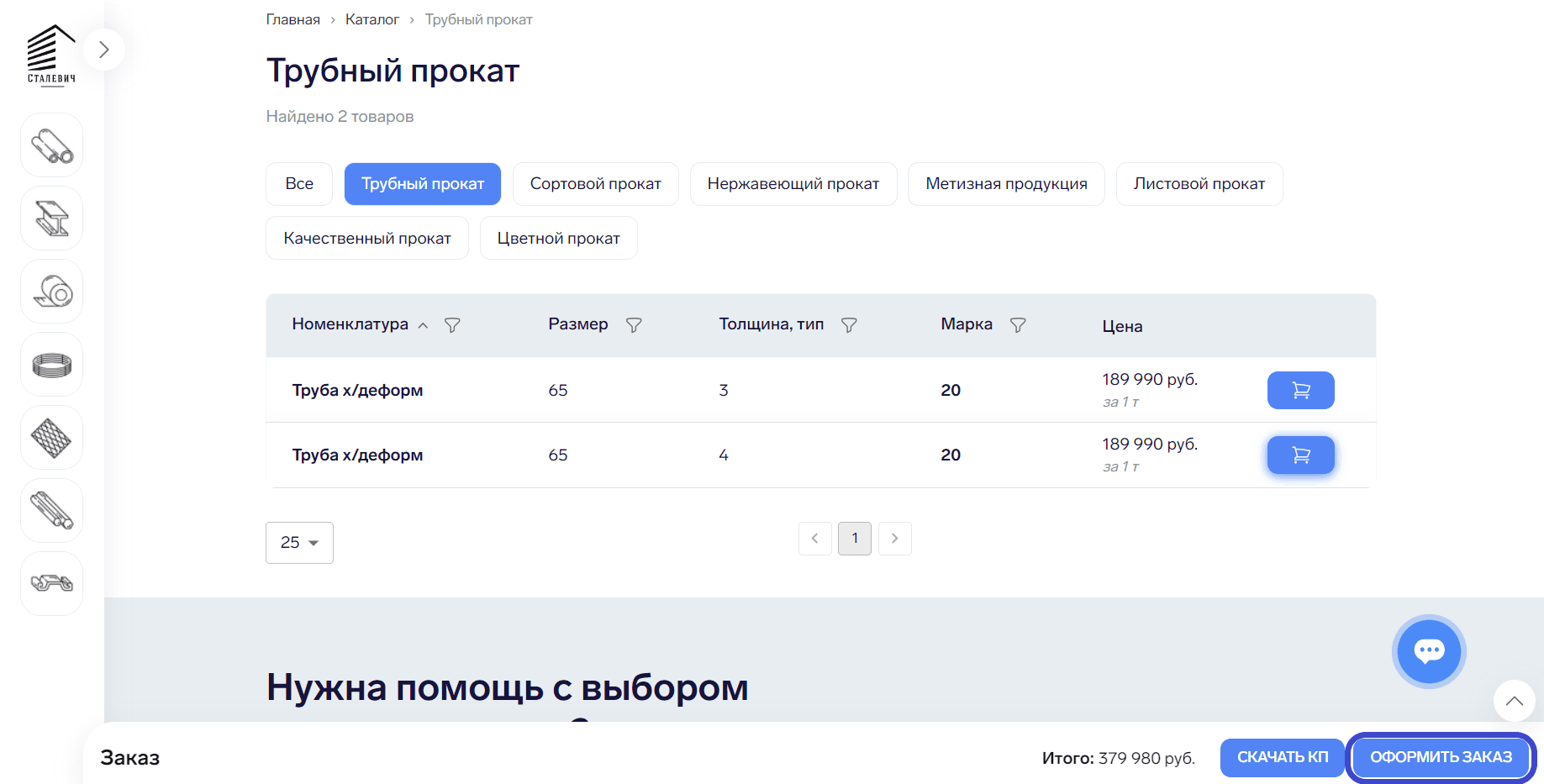The height and width of the screenshot is (784, 1544).
Task: Switch to the Цветной прокат tab
Action: [x=559, y=239]
